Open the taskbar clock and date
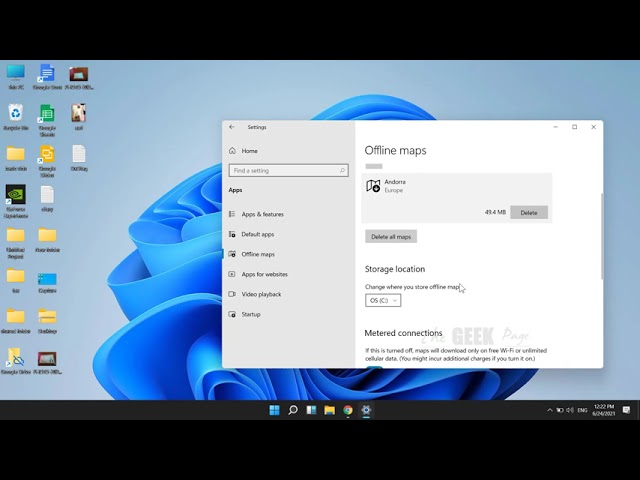Viewport: 640px width, 480px height. (604, 410)
